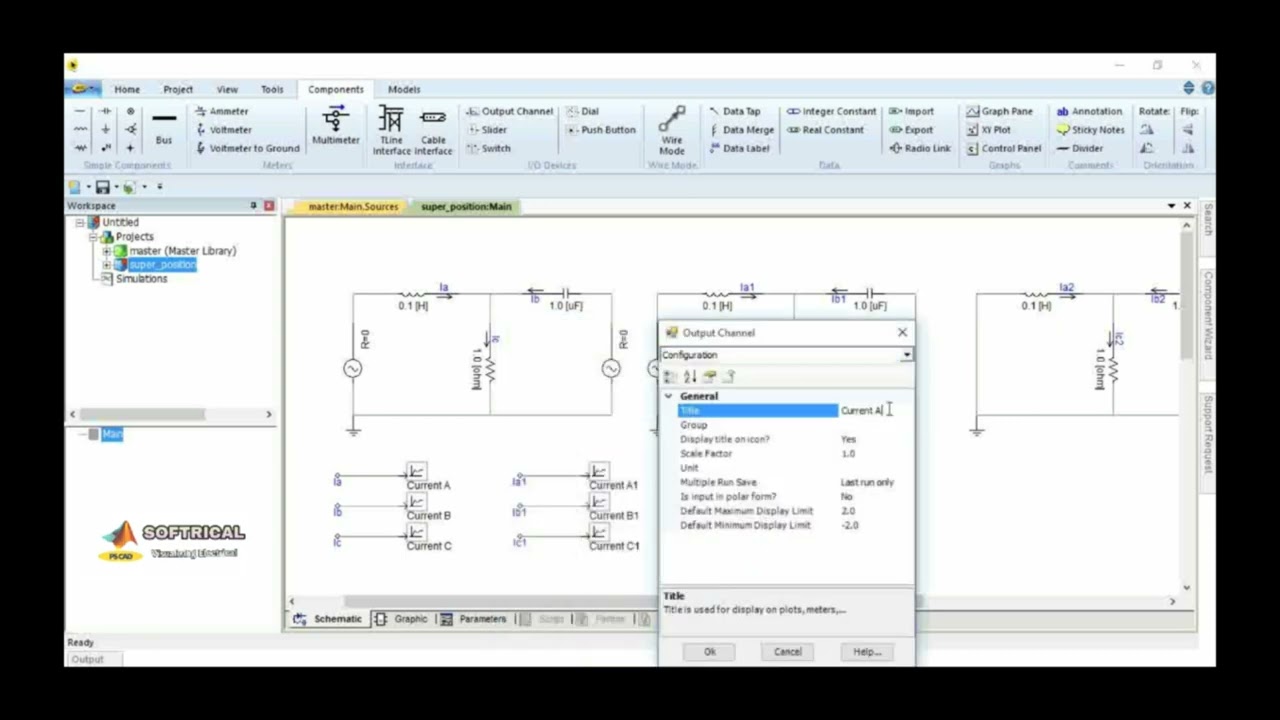Switch to the Home ribbon tab
1280x720 pixels.
pyautogui.click(x=127, y=89)
